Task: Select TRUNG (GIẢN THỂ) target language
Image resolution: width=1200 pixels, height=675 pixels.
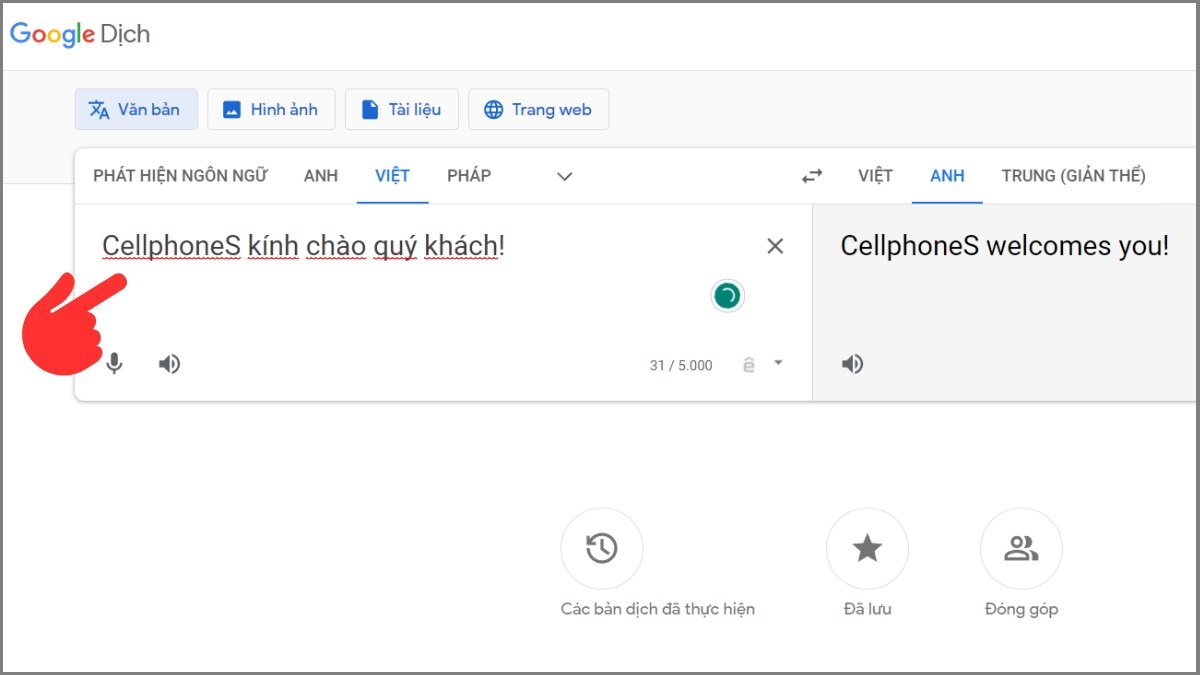Action: (1073, 176)
